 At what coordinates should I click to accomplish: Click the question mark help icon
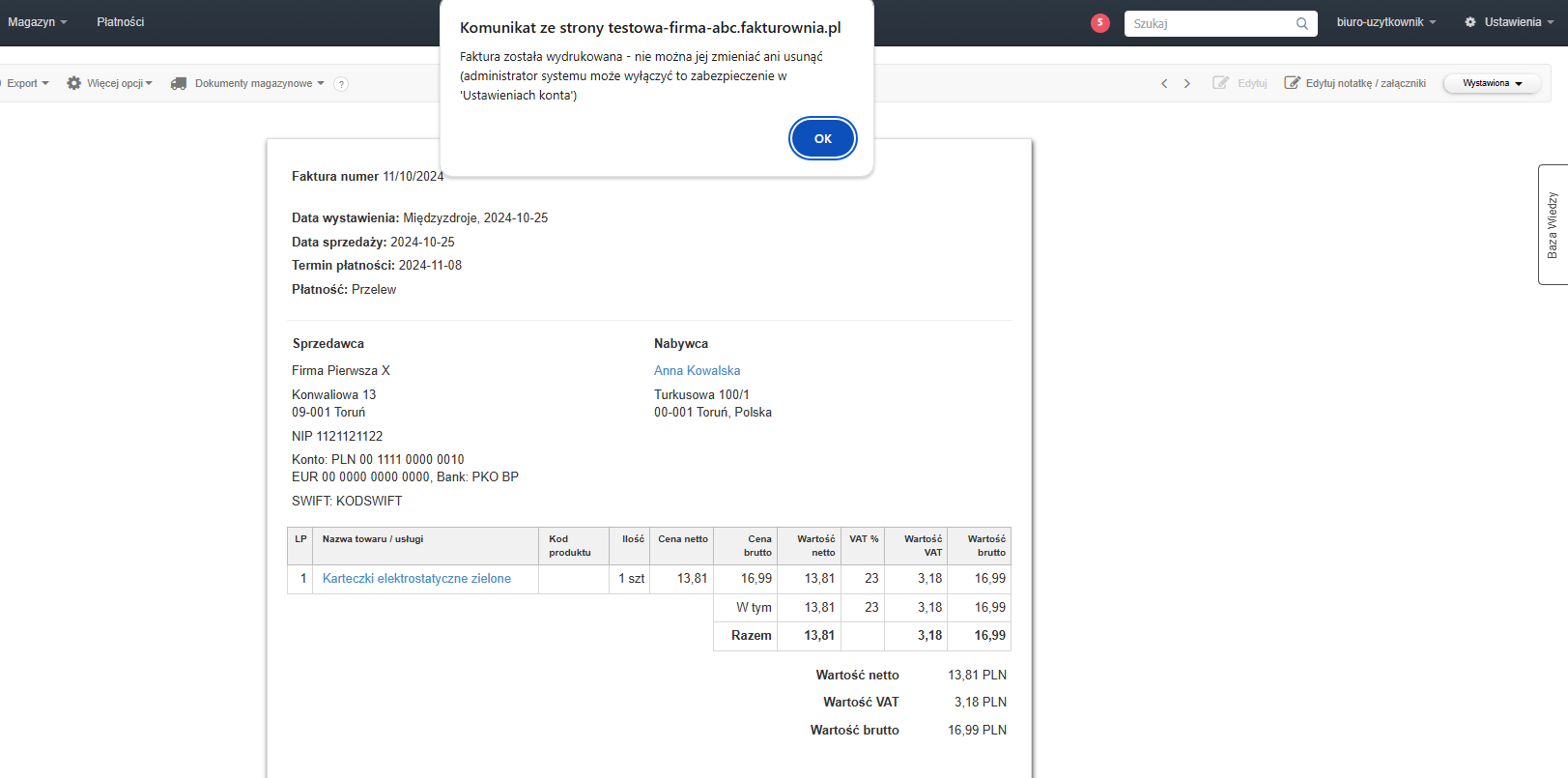[x=341, y=84]
